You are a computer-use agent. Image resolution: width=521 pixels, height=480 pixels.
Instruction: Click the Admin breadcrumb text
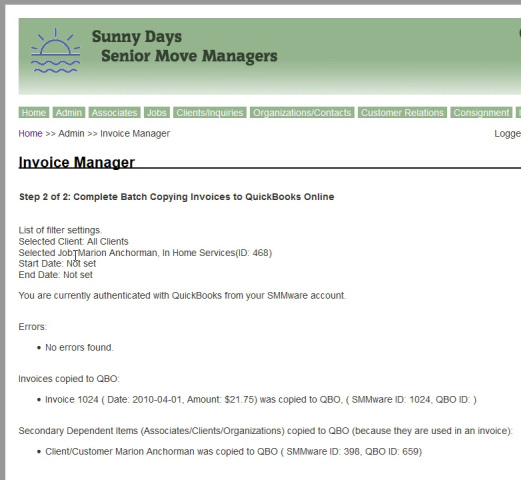[71, 134]
